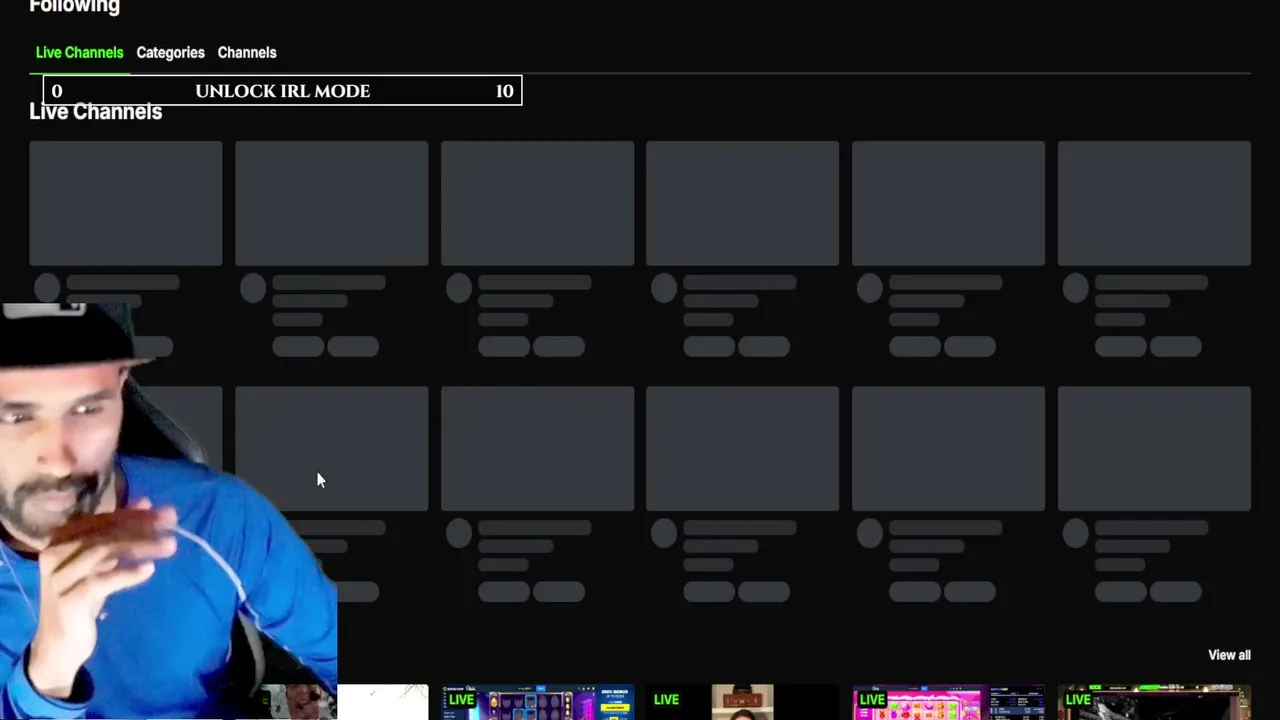The height and width of the screenshot is (720, 1280).
Task: Switch to the Live Channels tab
Action: (x=79, y=52)
